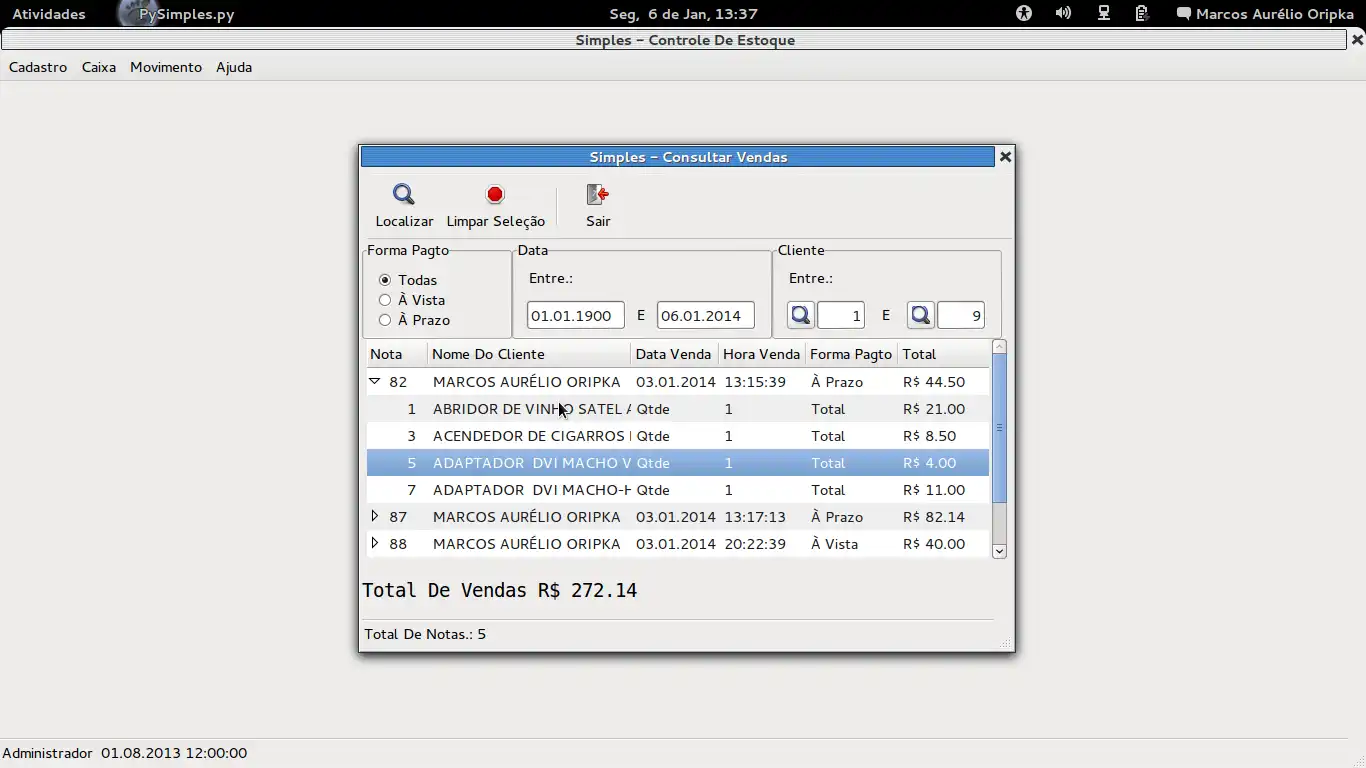This screenshot has width=1366, height=768.
Task: Select the ABRIDOR DE VINHO SATEL item row
Action: (x=678, y=409)
